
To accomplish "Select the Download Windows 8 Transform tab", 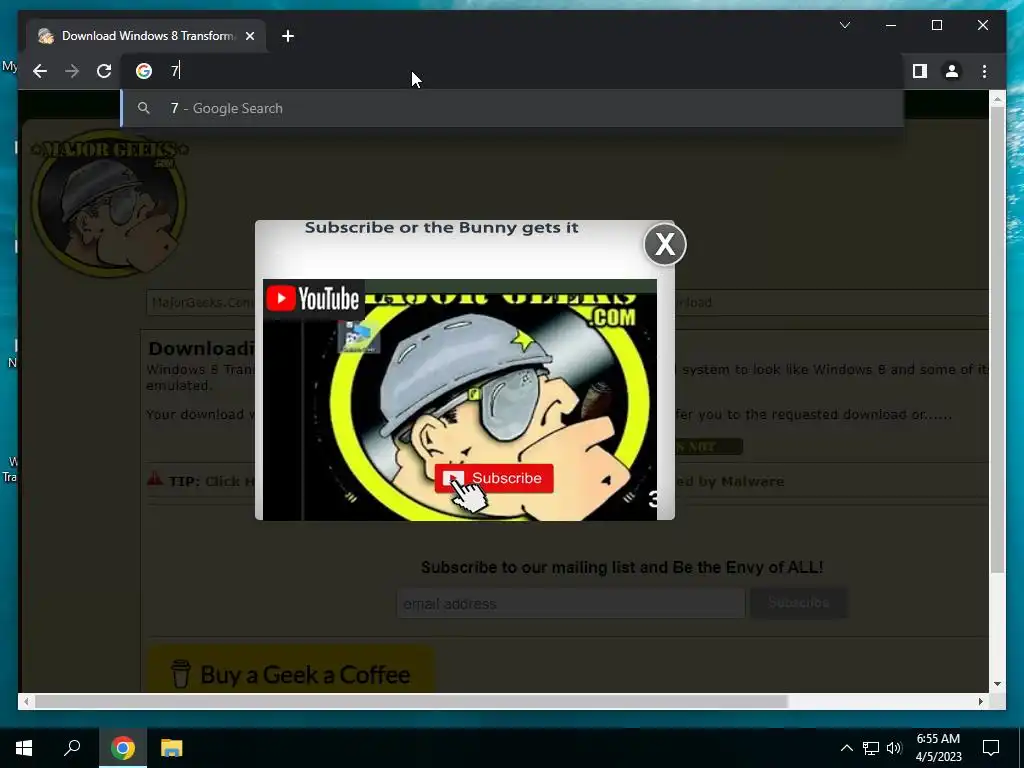I will [x=146, y=36].
